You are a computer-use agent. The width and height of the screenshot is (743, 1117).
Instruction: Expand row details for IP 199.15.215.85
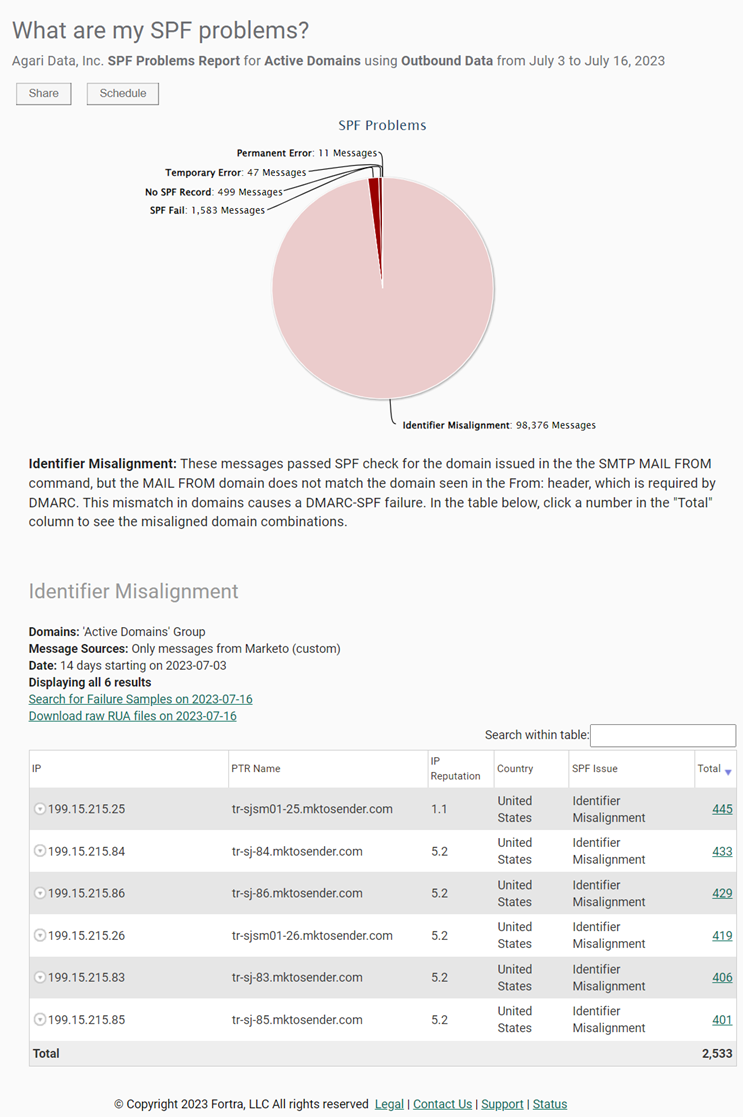(40, 1019)
